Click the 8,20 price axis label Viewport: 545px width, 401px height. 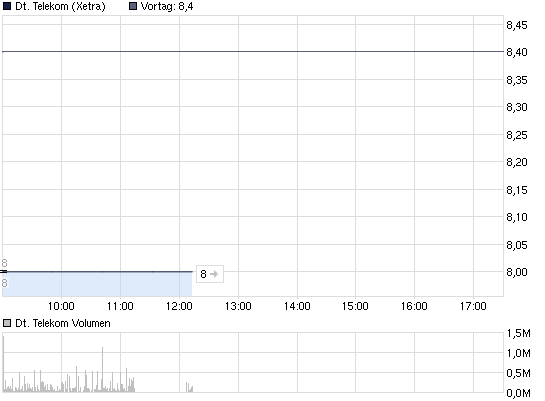tap(516, 162)
